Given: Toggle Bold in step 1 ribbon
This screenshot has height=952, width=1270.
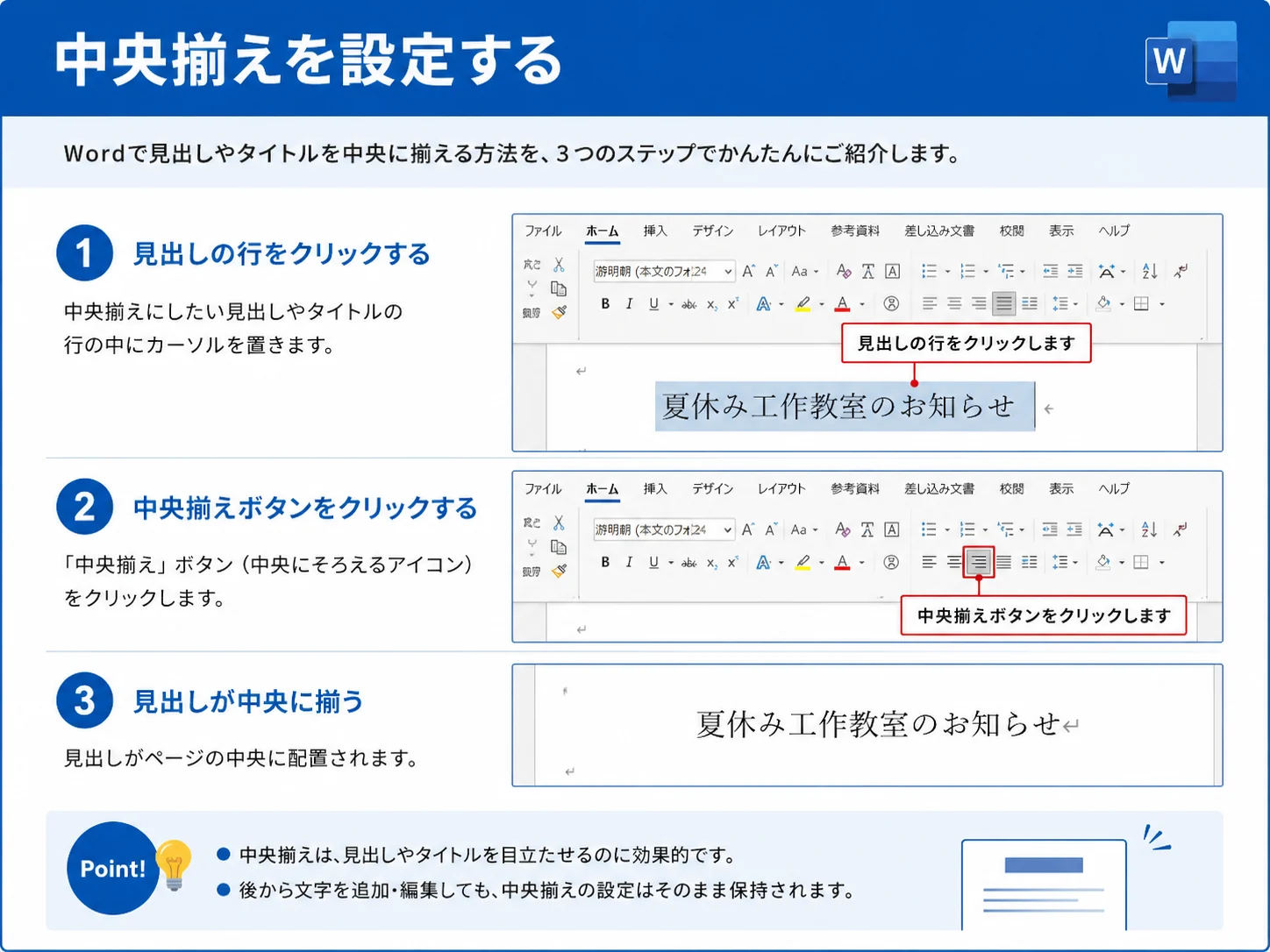Looking at the screenshot, I should coord(605,304).
